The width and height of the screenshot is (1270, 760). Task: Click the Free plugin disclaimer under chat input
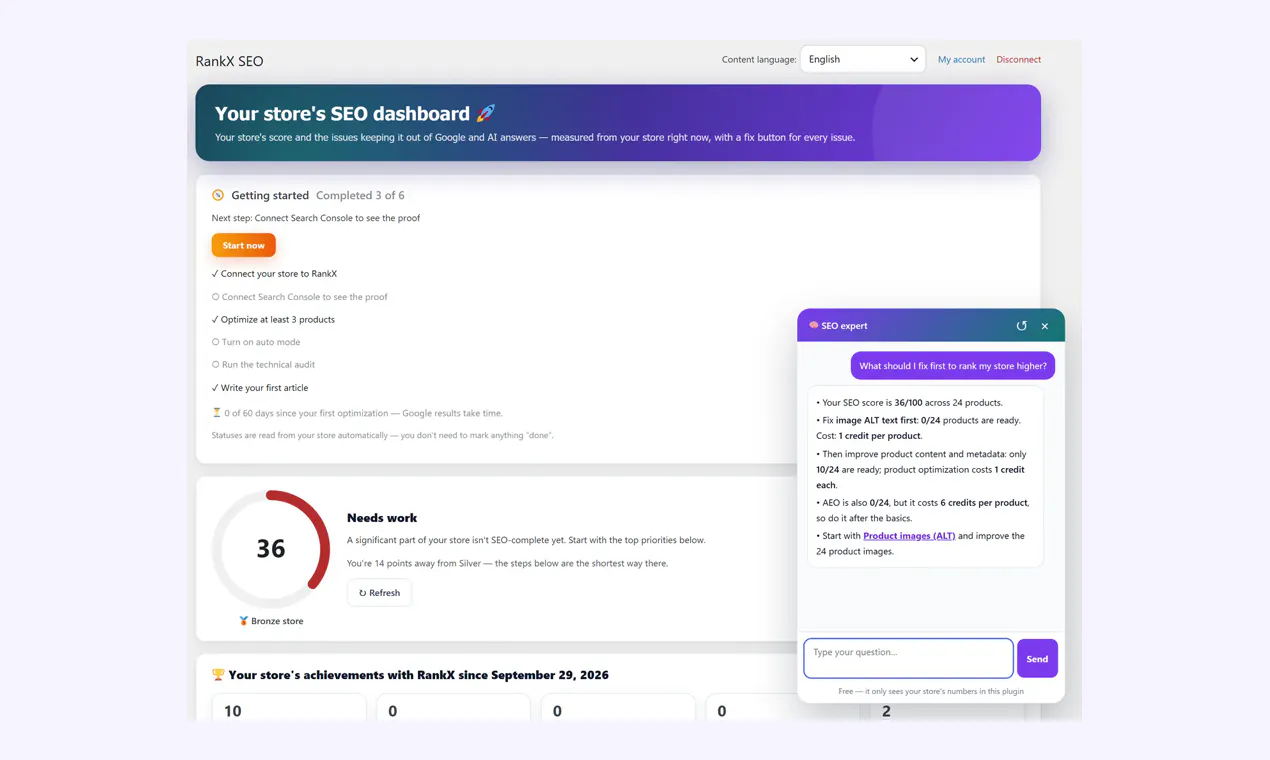point(931,691)
